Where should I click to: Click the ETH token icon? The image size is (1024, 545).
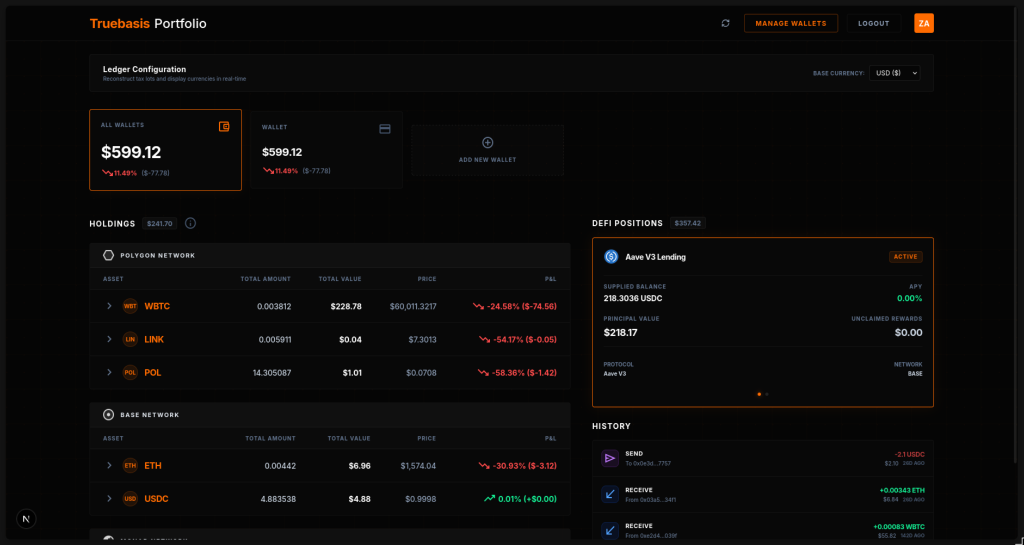[131, 465]
